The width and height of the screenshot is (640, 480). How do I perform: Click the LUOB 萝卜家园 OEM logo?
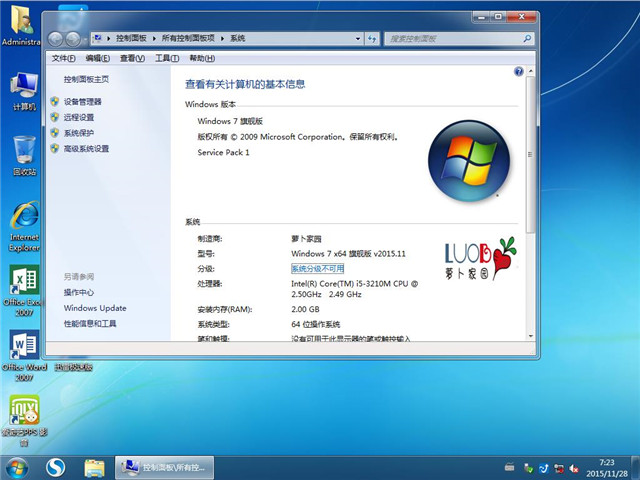pos(480,258)
